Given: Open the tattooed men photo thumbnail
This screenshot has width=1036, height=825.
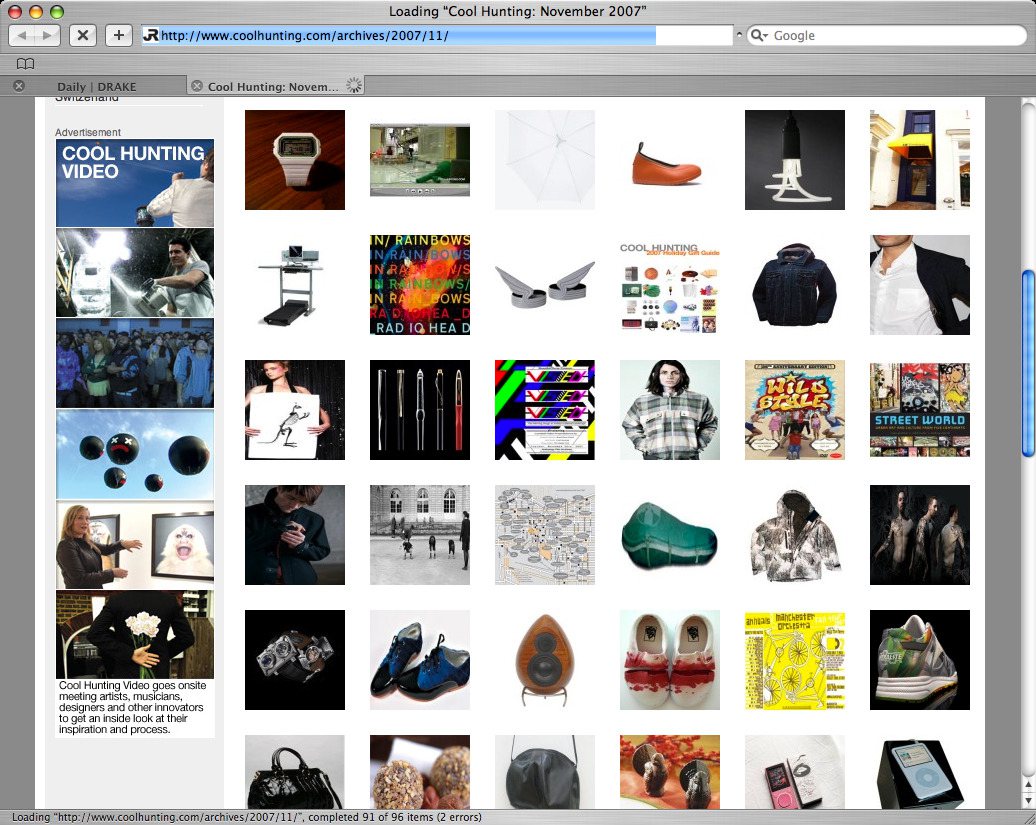Looking at the screenshot, I should pyautogui.click(x=920, y=535).
